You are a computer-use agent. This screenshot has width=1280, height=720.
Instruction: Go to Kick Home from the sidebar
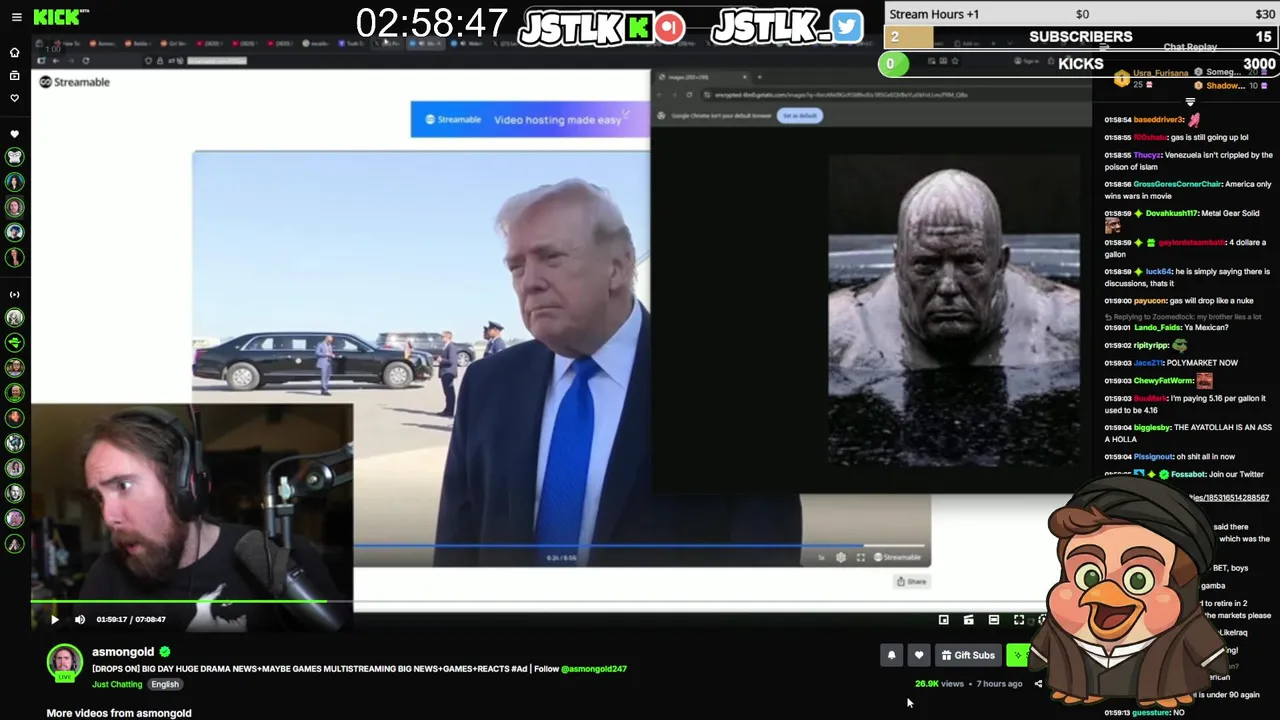14,52
